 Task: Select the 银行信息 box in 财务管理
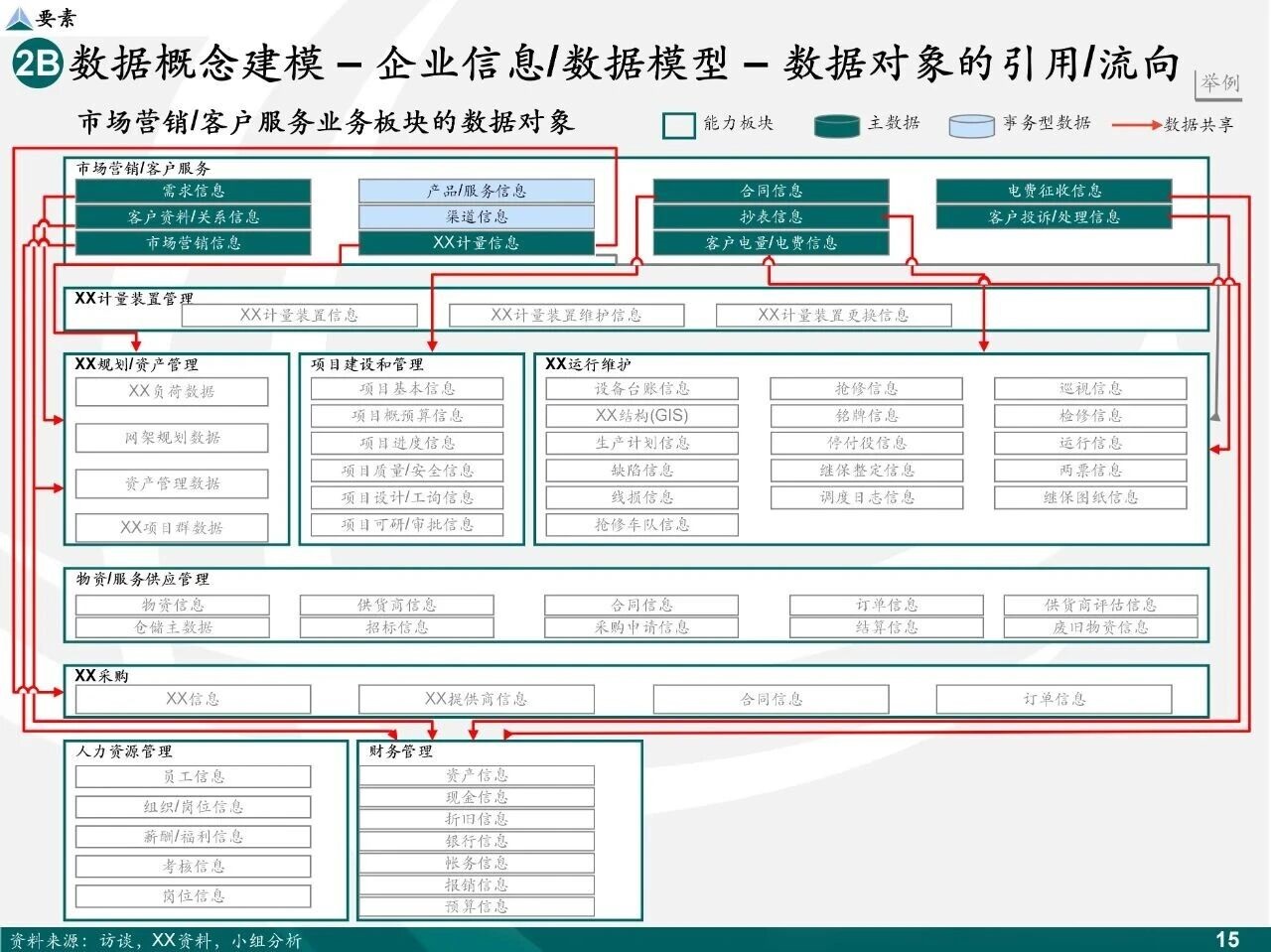(476, 841)
